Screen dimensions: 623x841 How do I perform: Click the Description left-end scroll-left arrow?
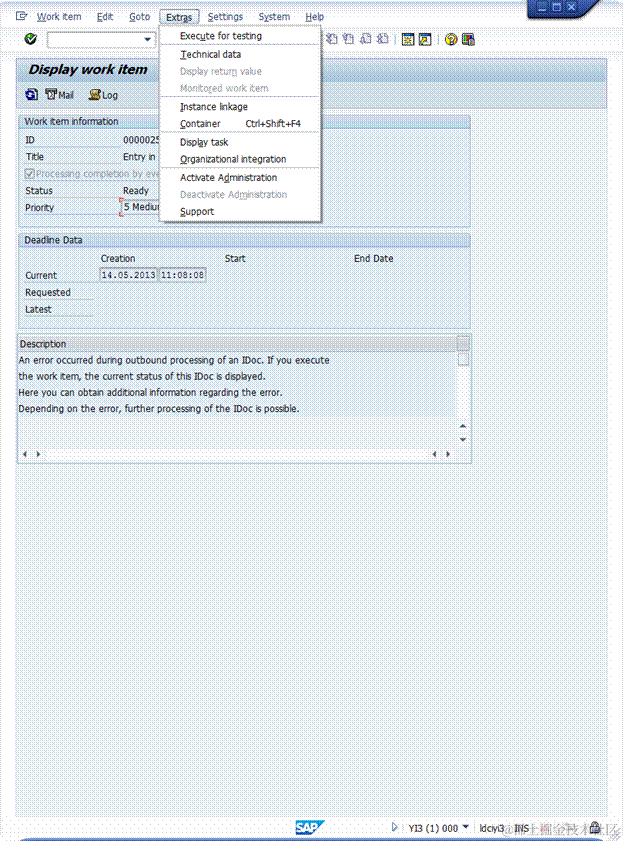point(25,454)
